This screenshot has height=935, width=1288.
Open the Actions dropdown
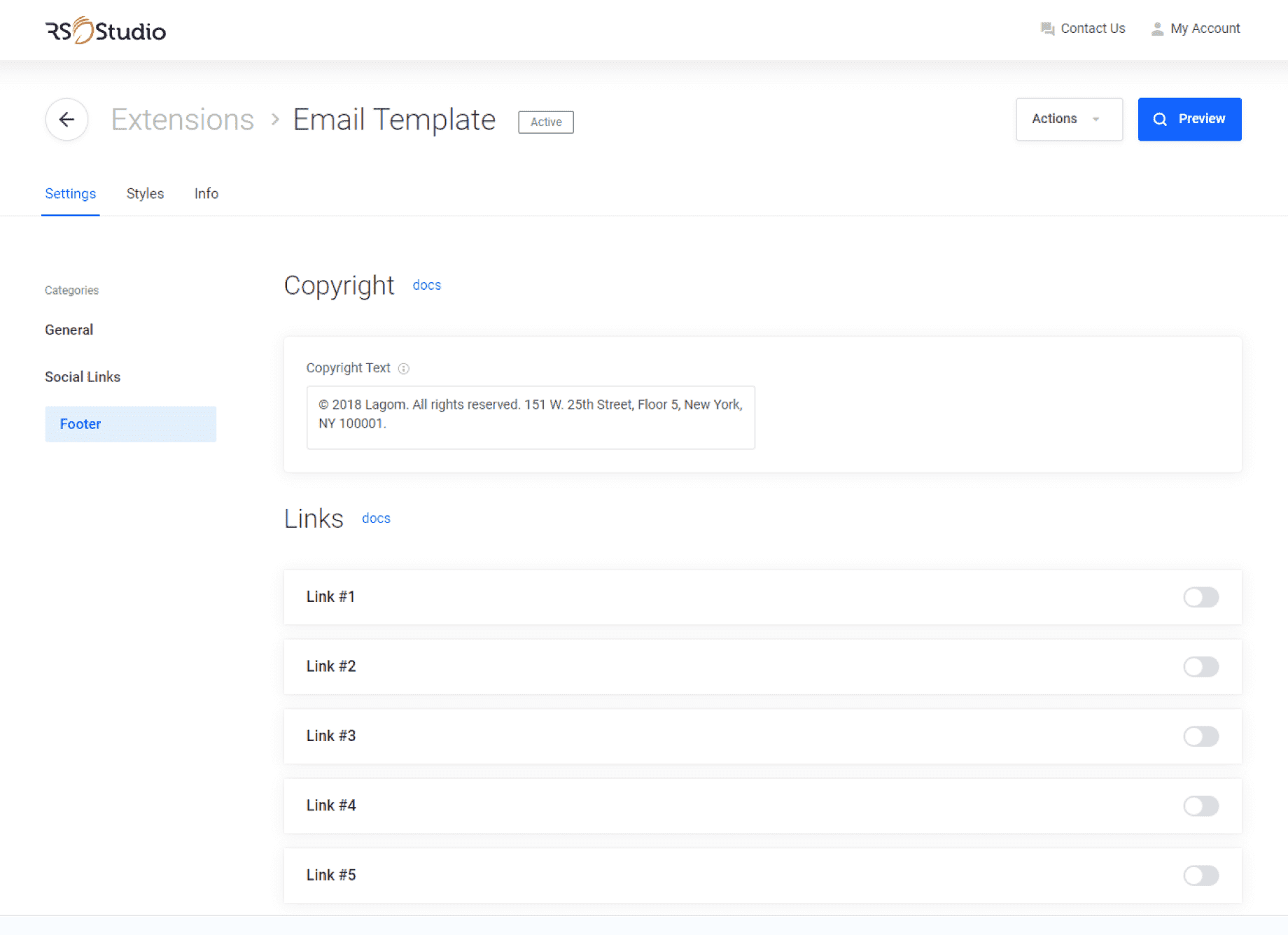point(1068,120)
